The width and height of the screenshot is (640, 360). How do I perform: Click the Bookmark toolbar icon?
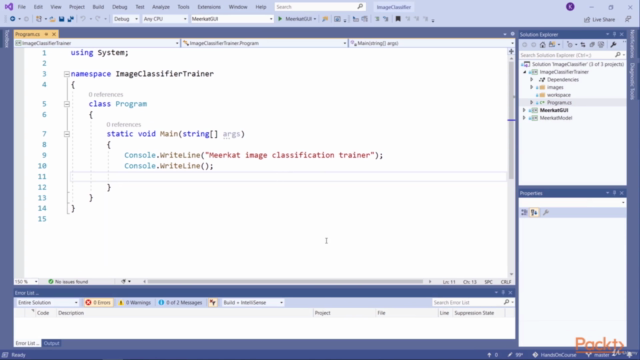[398, 19]
